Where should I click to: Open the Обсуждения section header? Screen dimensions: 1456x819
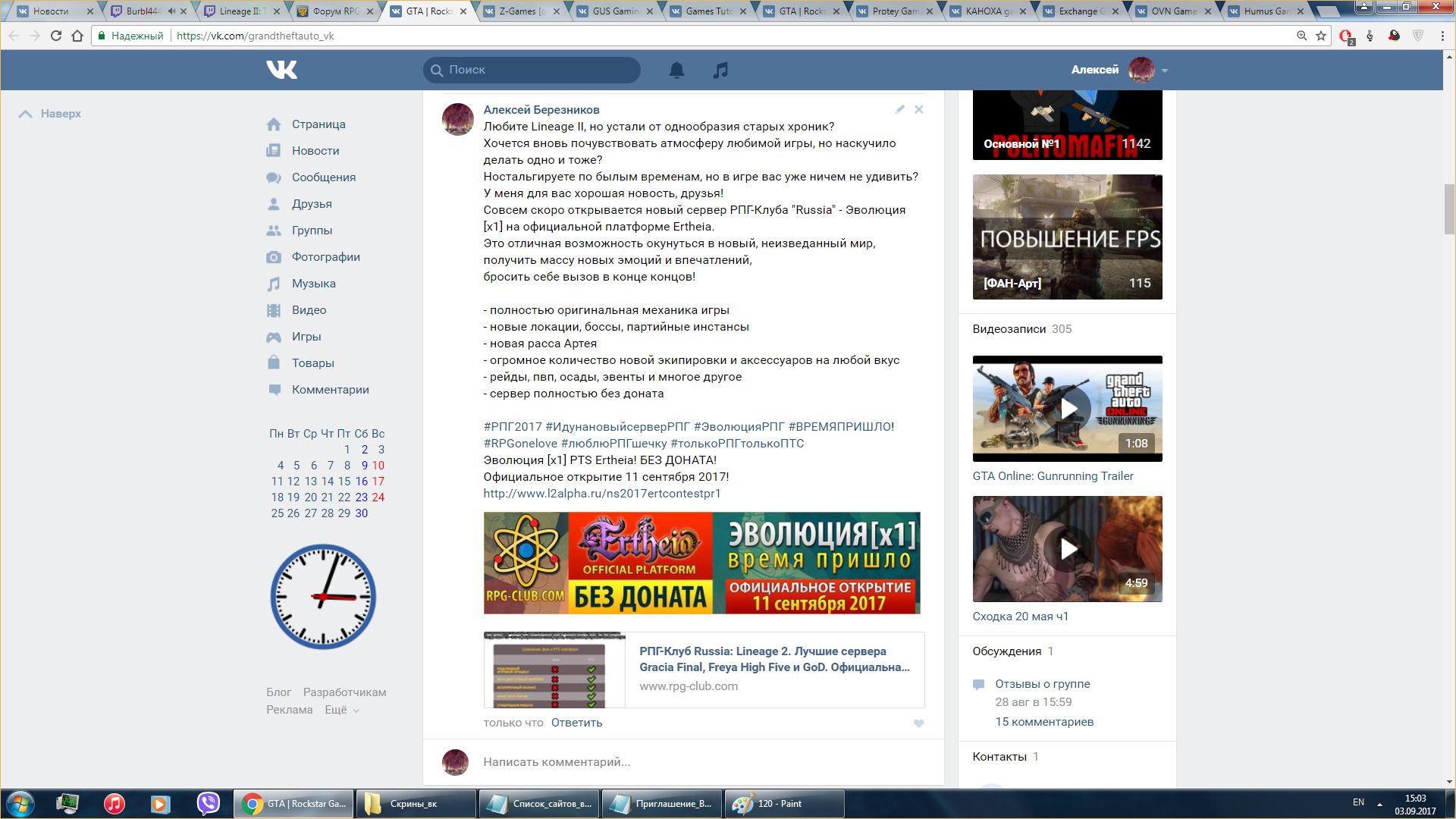(1012, 651)
